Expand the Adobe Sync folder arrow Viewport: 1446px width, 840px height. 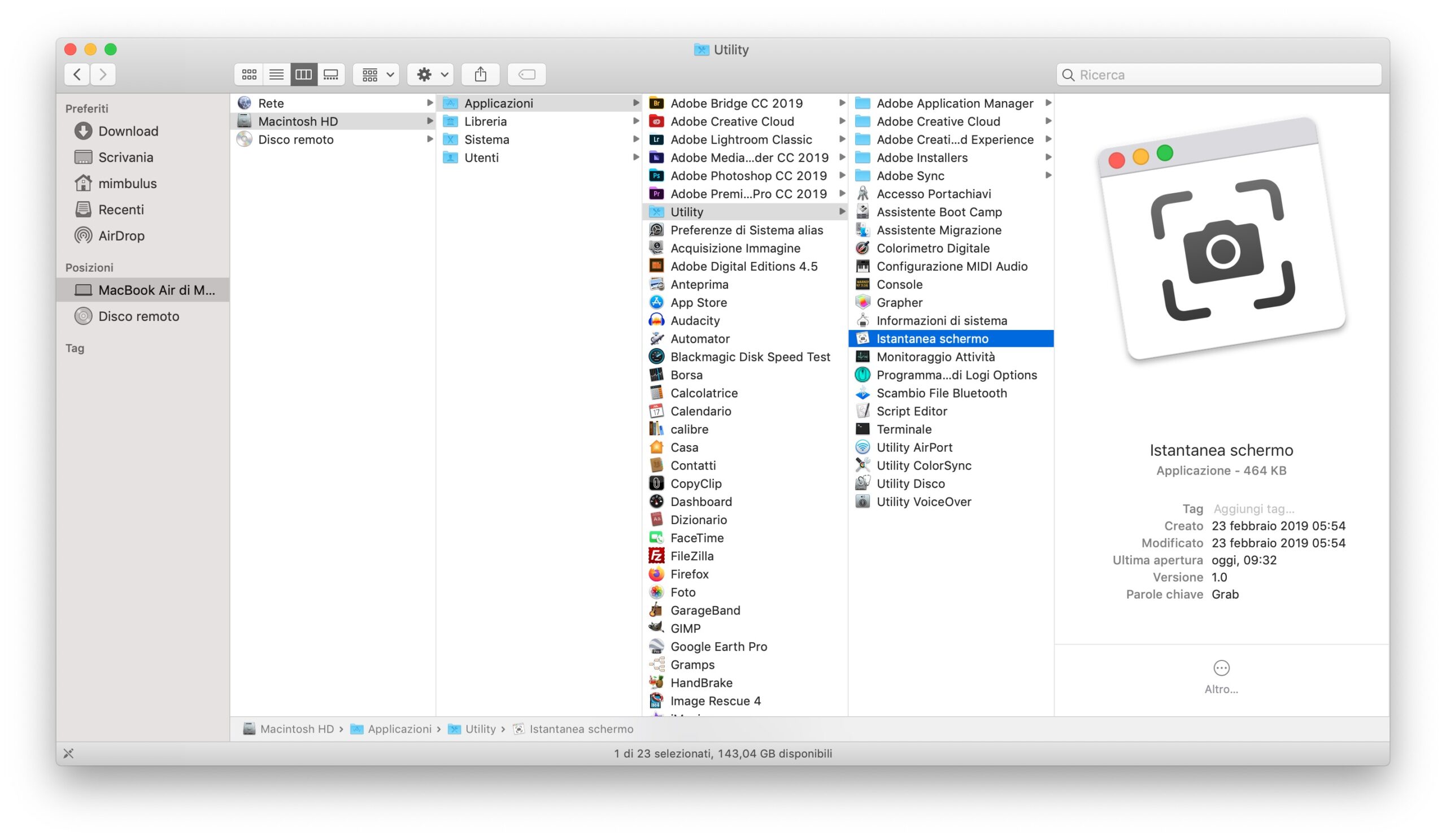pos(1048,176)
